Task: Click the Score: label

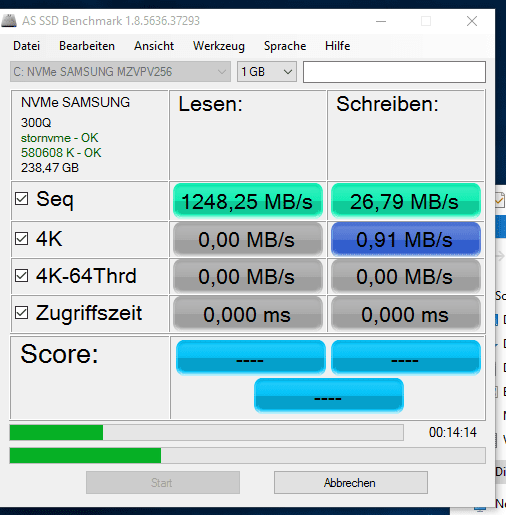Action: click(59, 354)
